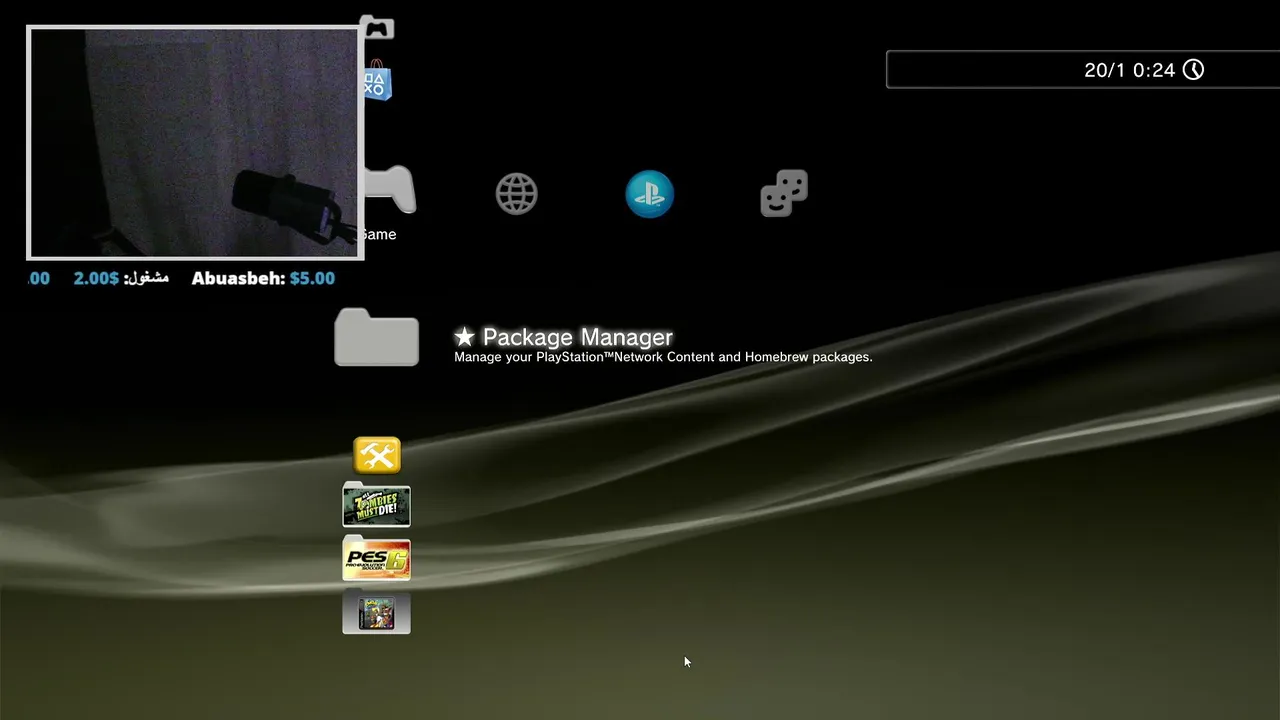Click the webcam overlay feed
The height and width of the screenshot is (720, 1280).
coord(195,143)
